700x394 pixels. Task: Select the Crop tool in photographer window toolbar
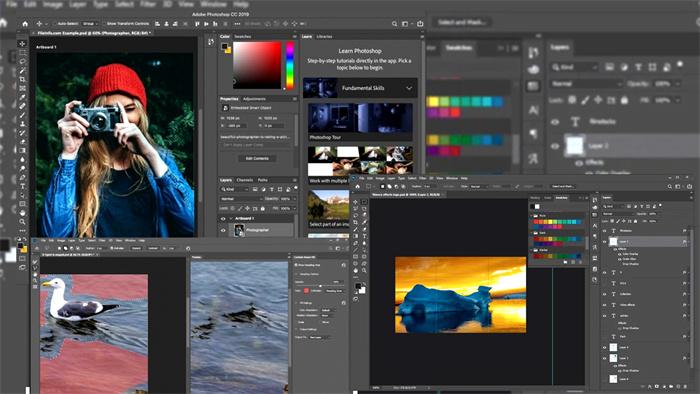click(x=22, y=79)
